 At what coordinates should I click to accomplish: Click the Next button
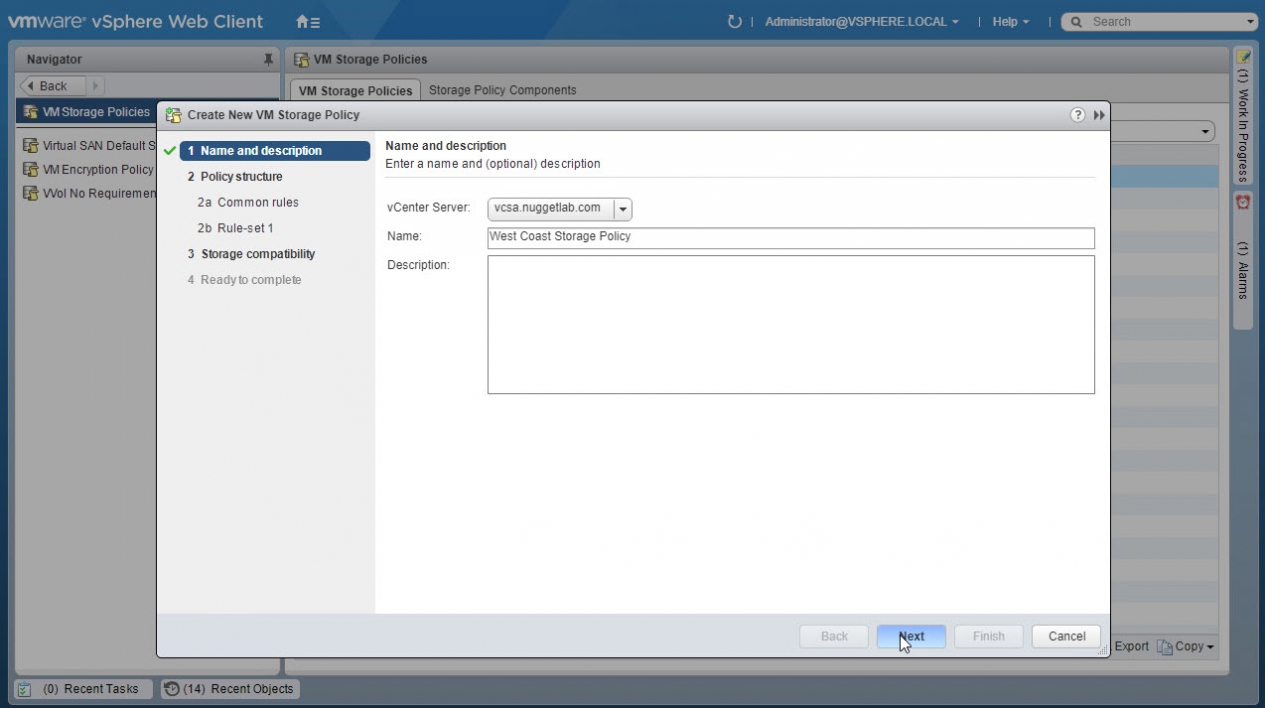pos(911,636)
